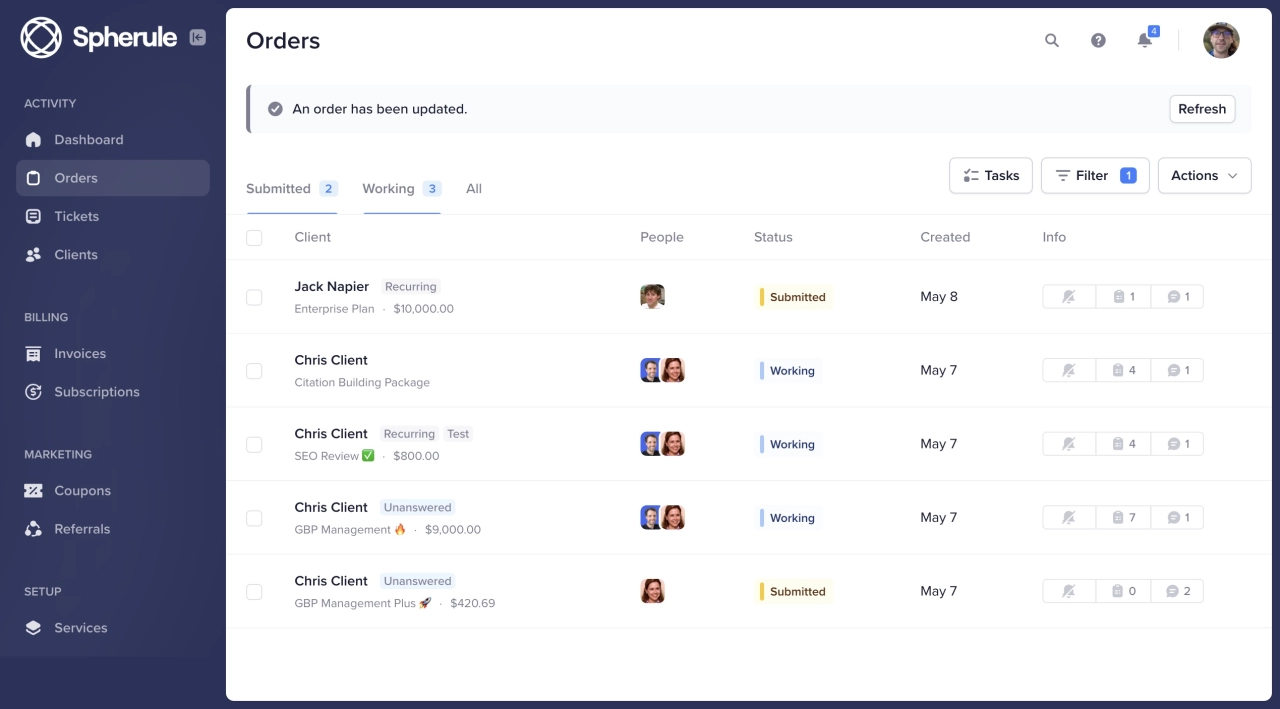The height and width of the screenshot is (709, 1280).
Task: Collapse the sidebar using arrow icon
Action: [198, 38]
